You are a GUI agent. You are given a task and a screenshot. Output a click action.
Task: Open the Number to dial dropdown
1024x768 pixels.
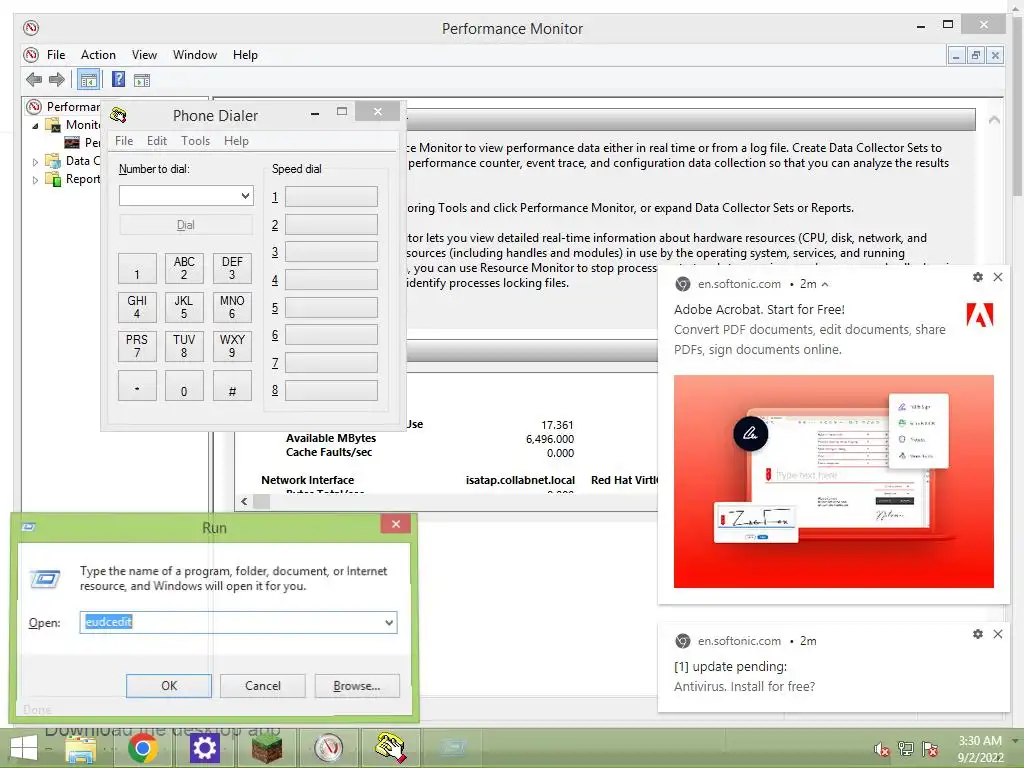click(246, 195)
